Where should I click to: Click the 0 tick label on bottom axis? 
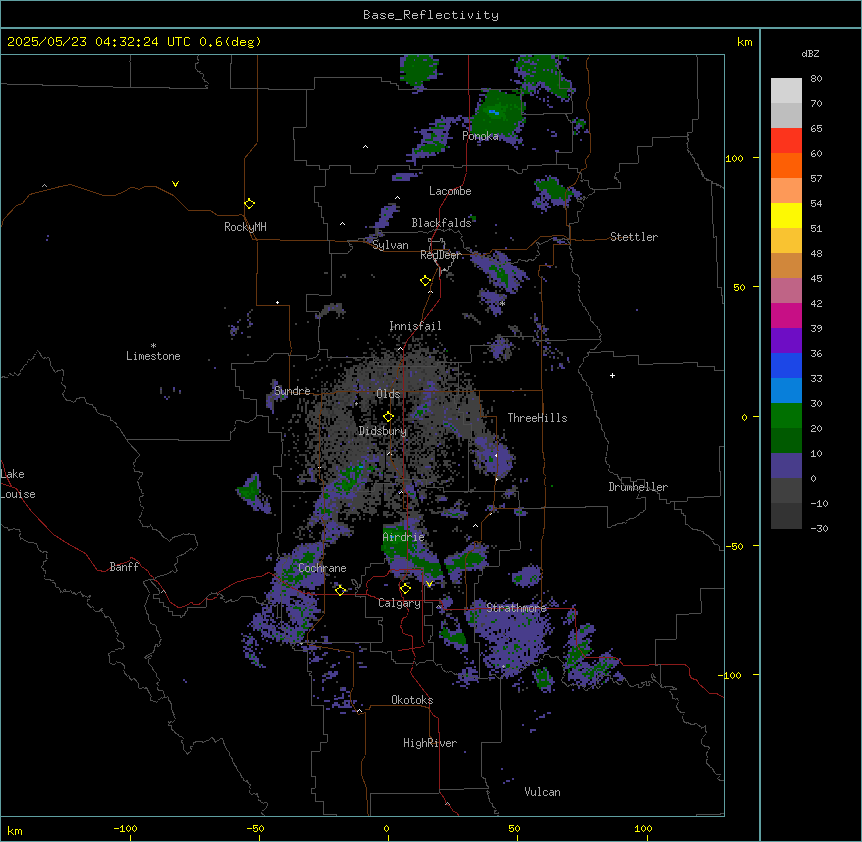386,828
